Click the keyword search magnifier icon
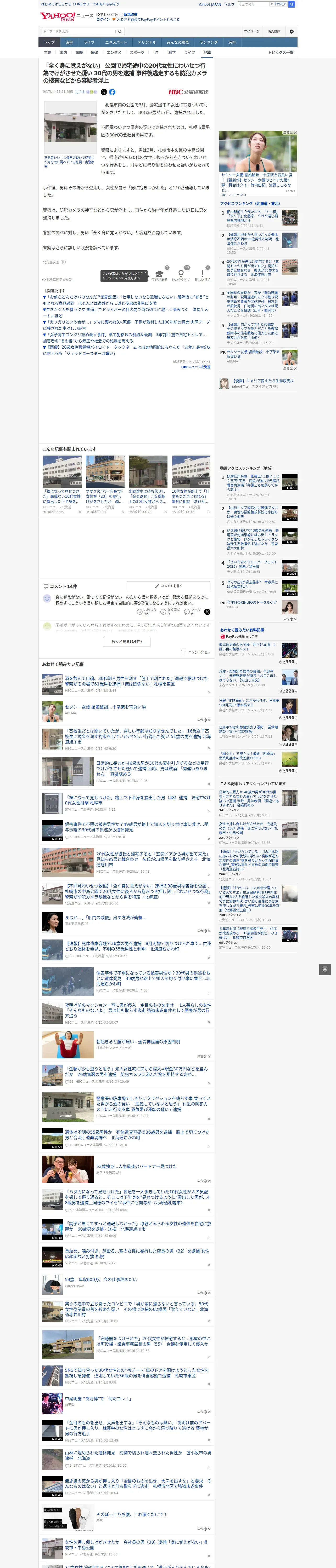This screenshot has width=336, height=1568. pyautogui.click(x=120, y=32)
